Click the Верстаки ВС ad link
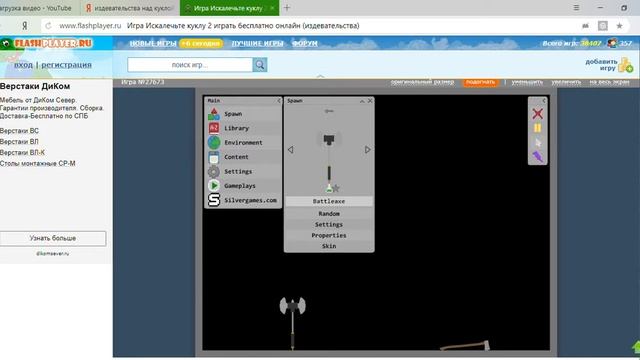640x360 pixels. point(19,131)
